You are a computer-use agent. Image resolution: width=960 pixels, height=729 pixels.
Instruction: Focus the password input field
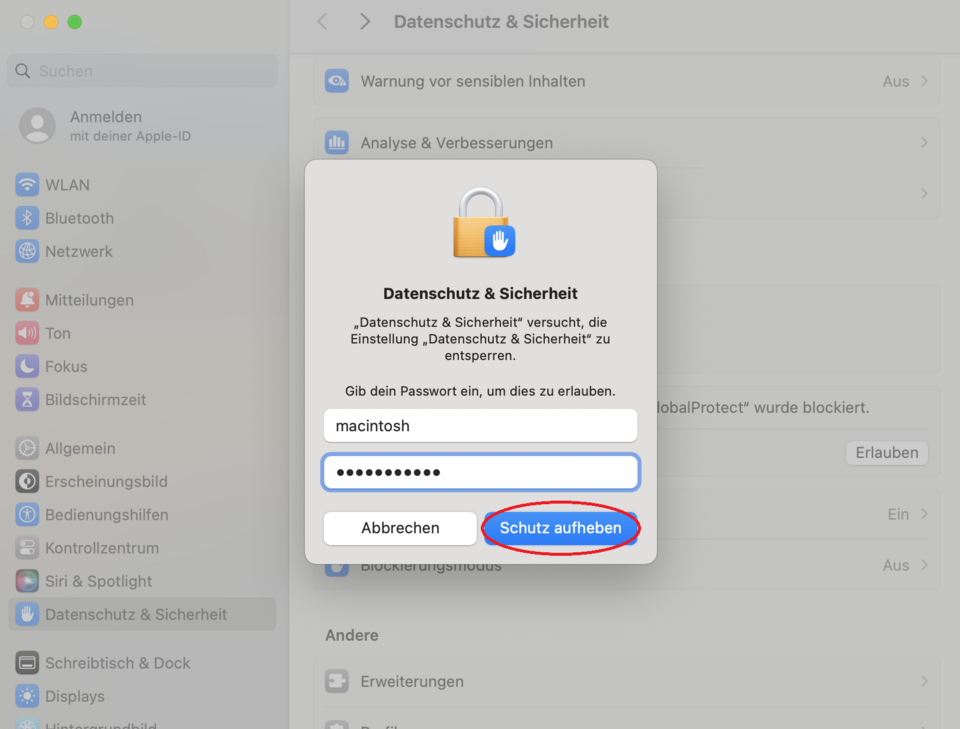[x=480, y=472]
